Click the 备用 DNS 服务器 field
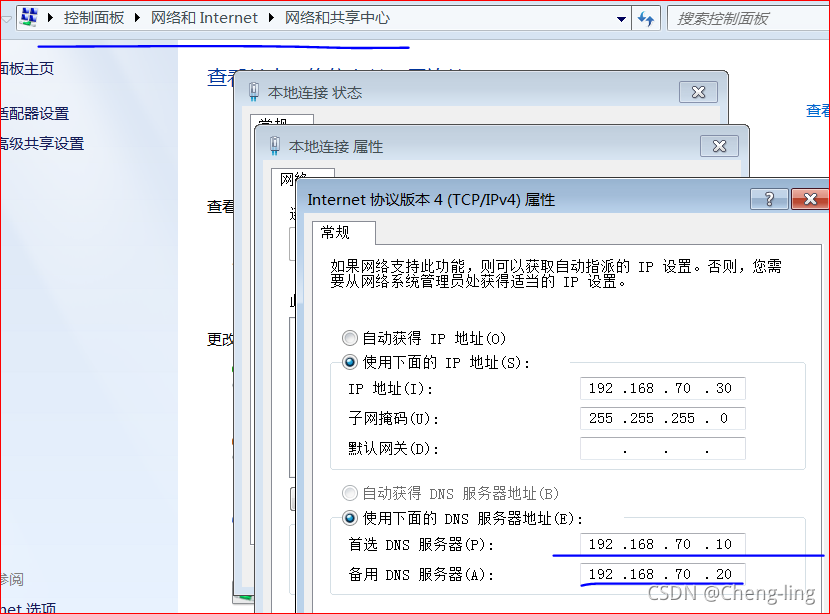Image resolution: width=830 pixels, height=614 pixels. pyautogui.click(x=663, y=574)
